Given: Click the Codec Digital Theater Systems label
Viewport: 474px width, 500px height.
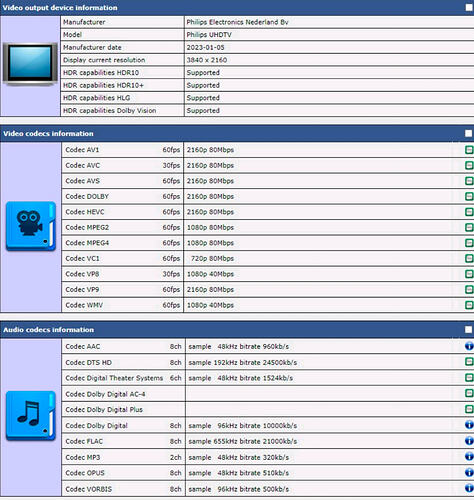Looking at the screenshot, I should click(114, 378).
